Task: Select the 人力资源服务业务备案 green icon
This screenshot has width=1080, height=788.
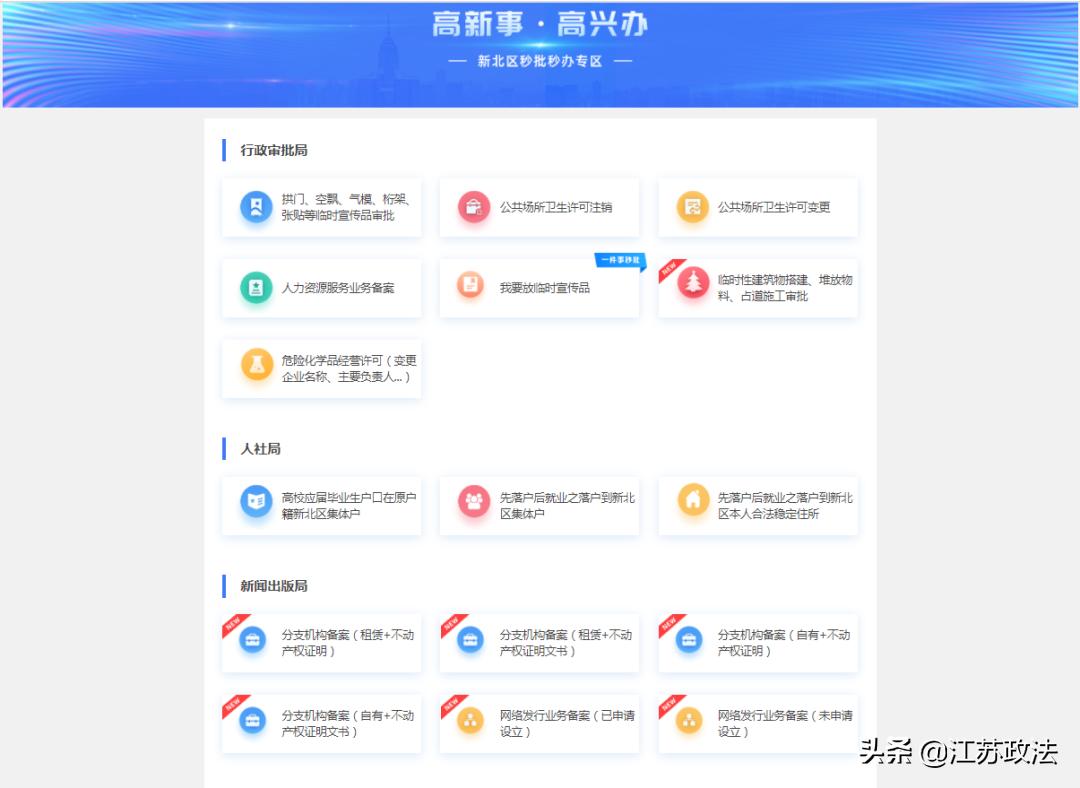Action: point(257,287)
